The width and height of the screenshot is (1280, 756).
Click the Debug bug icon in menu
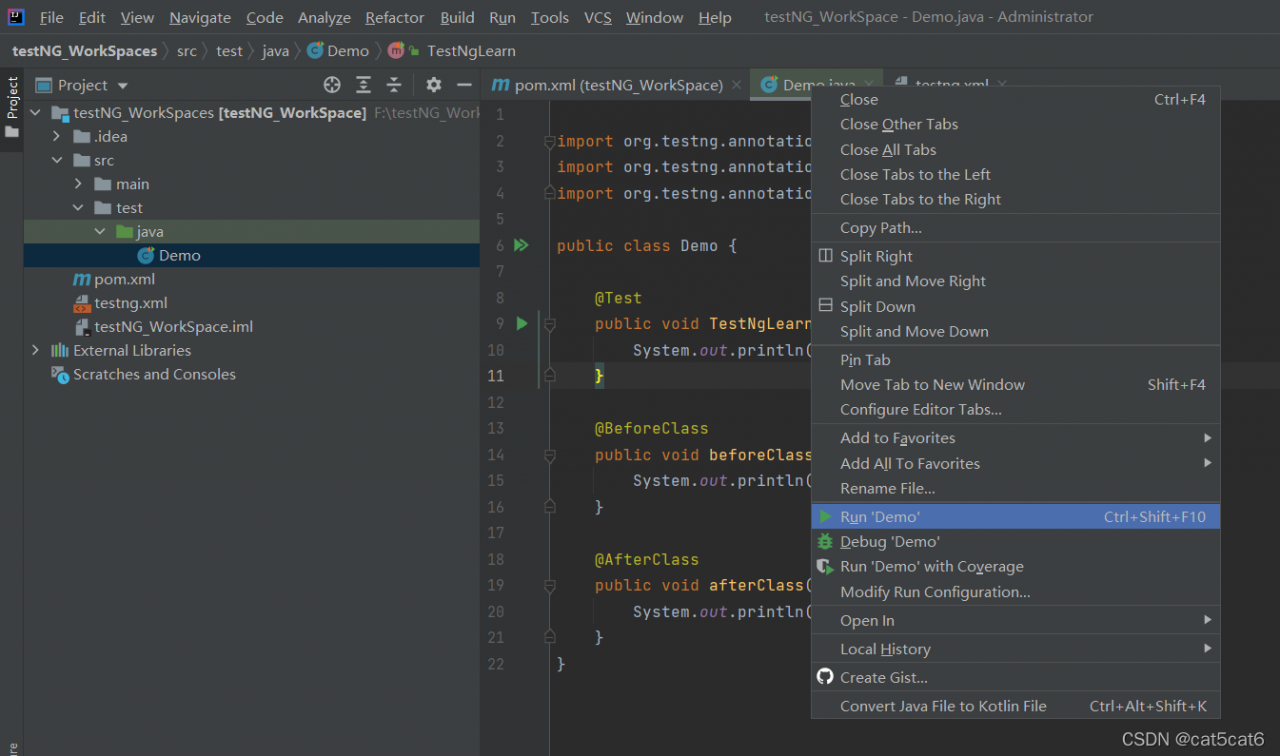[825, 541]
